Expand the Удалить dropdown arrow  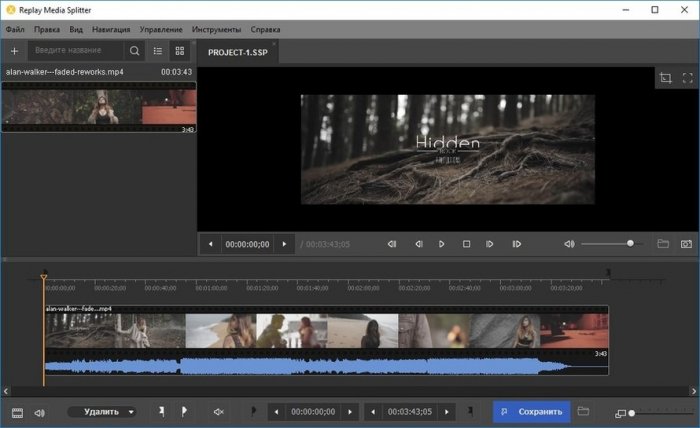(x=131, y=412)
